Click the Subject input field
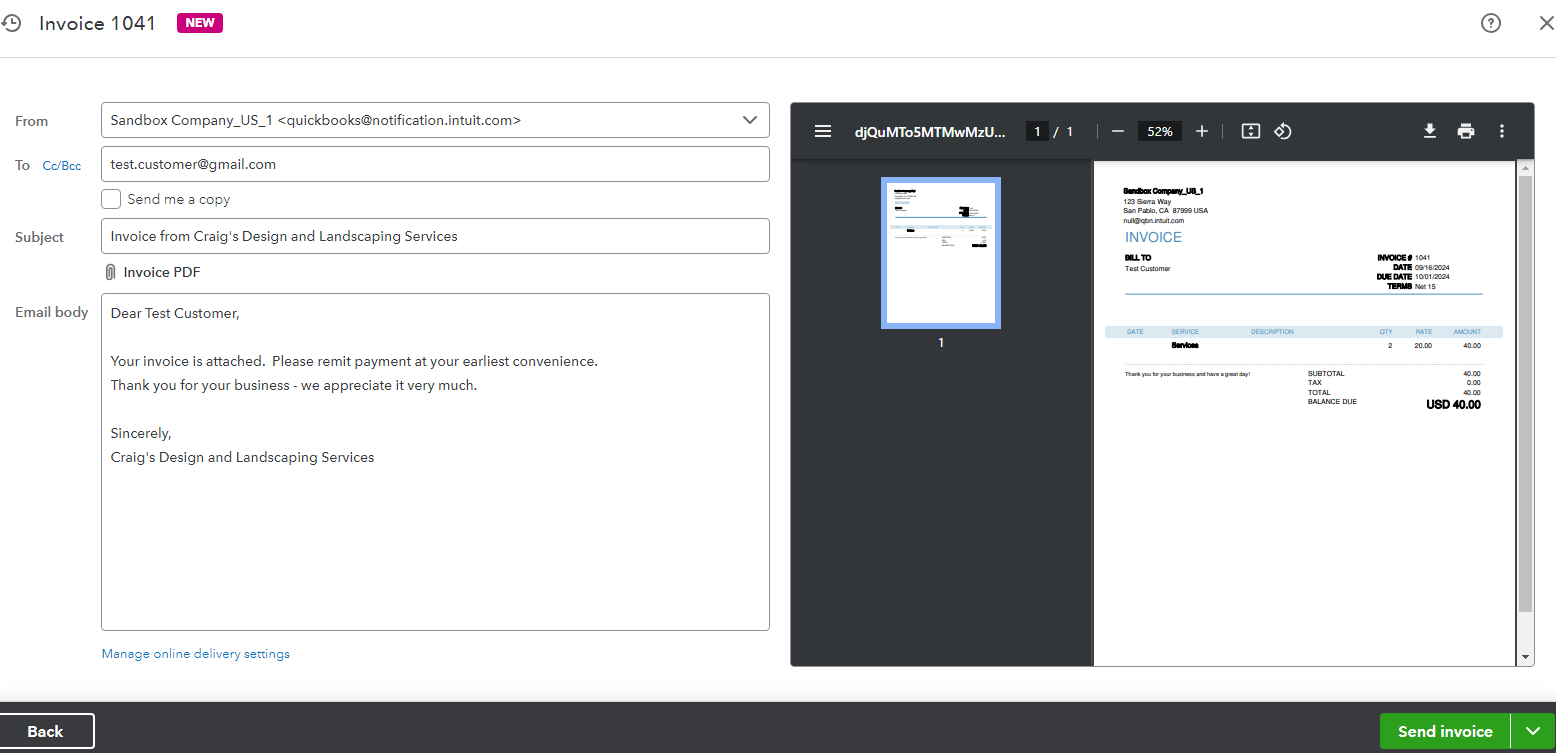This screenshot has width=1556, height=753. [435, 237]
